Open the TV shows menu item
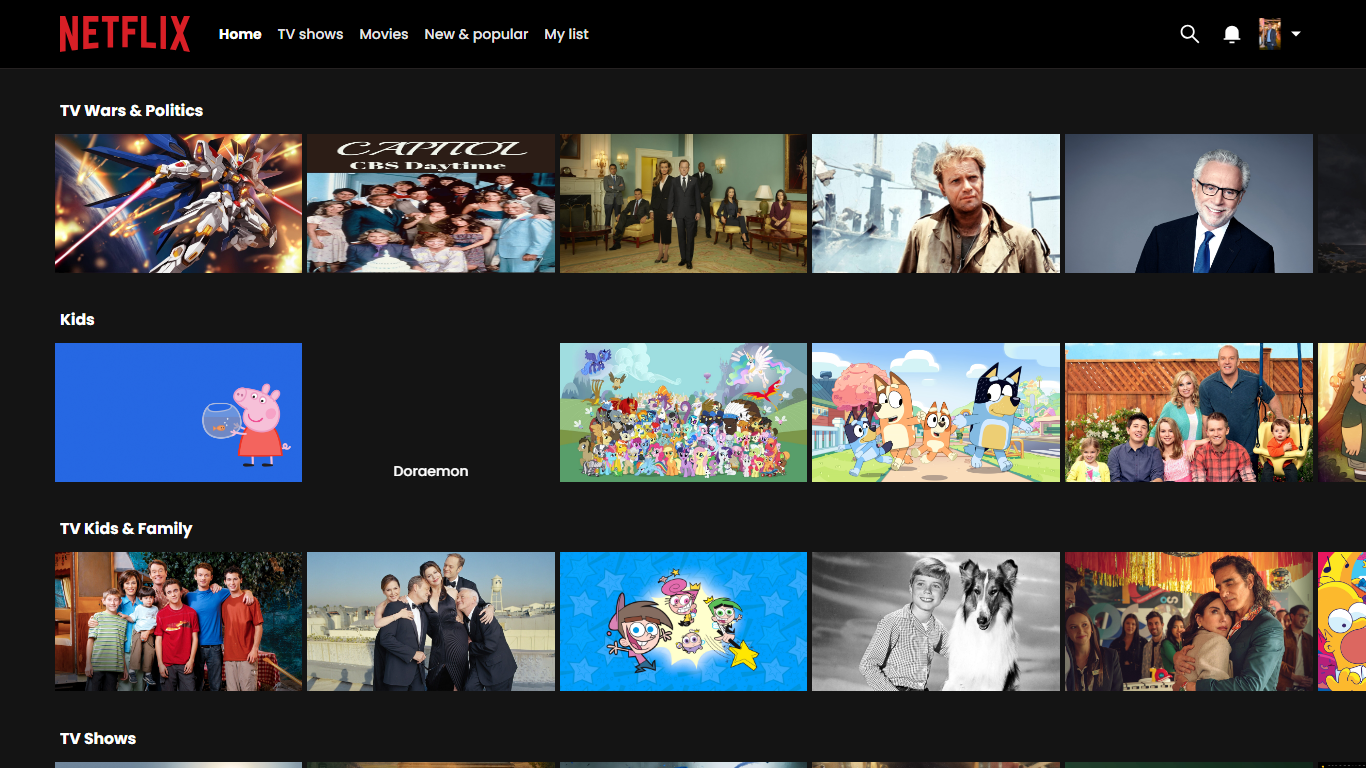The image size is (1366, 768). point(310,34)
